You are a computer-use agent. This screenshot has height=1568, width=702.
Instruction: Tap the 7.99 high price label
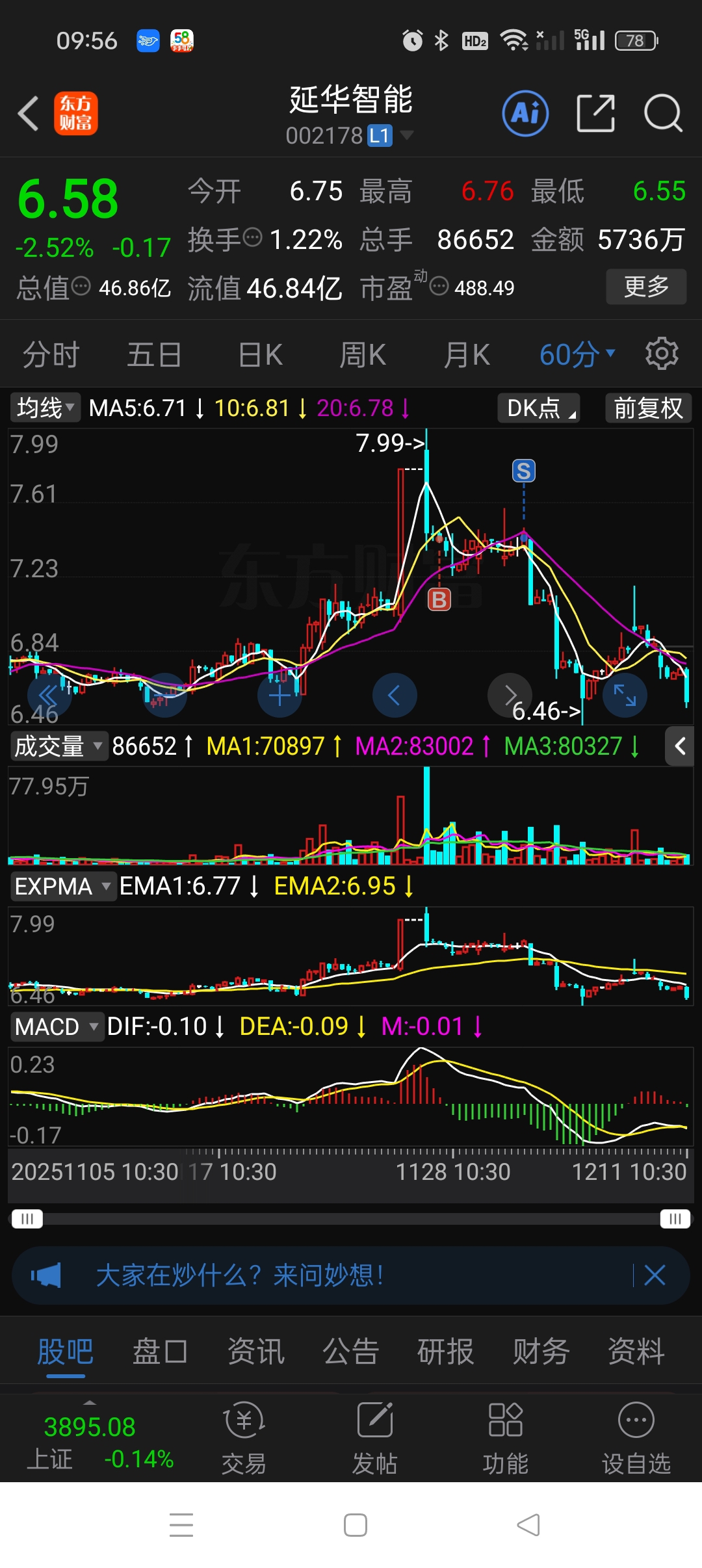pos(390,443)
